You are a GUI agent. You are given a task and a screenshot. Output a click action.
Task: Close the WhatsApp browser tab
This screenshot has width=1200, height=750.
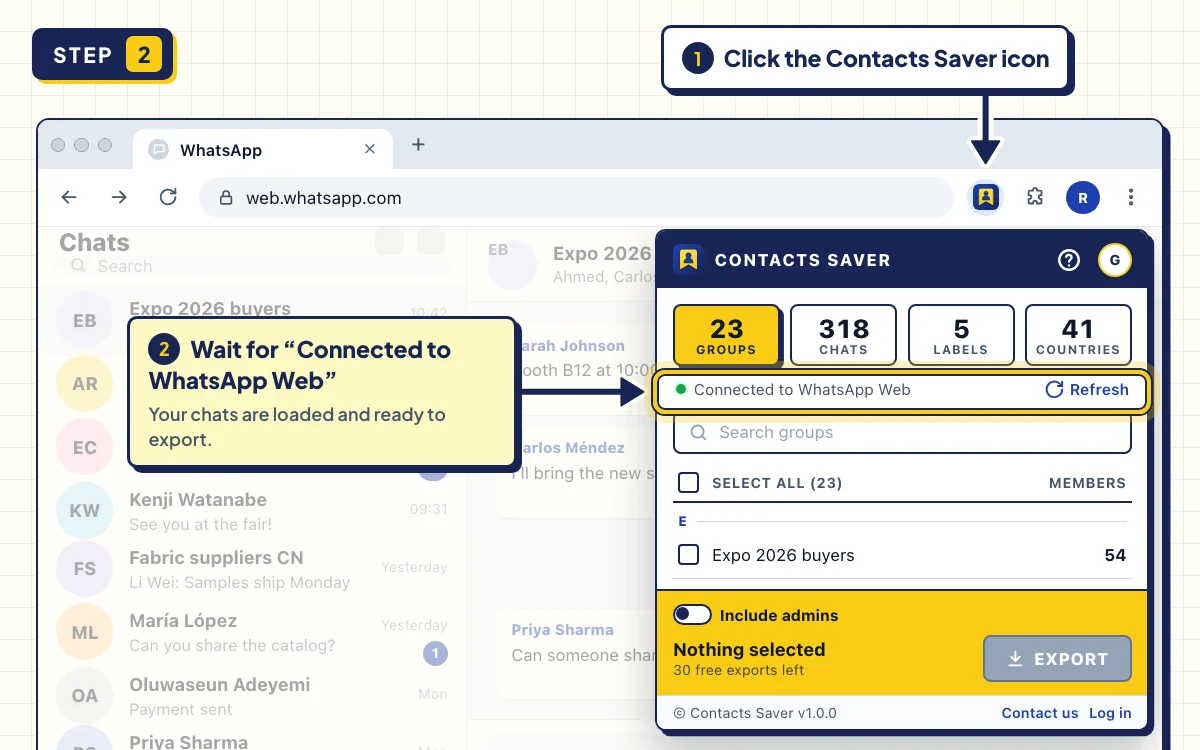pyautogui.click(x=370, y=149)
